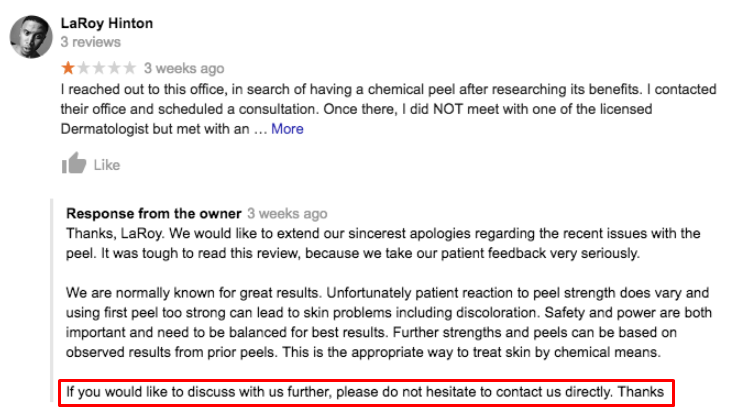This screenshot has height=418, width=745.
Task: Choose the fifth gray rating star
Action: (129, 68)
